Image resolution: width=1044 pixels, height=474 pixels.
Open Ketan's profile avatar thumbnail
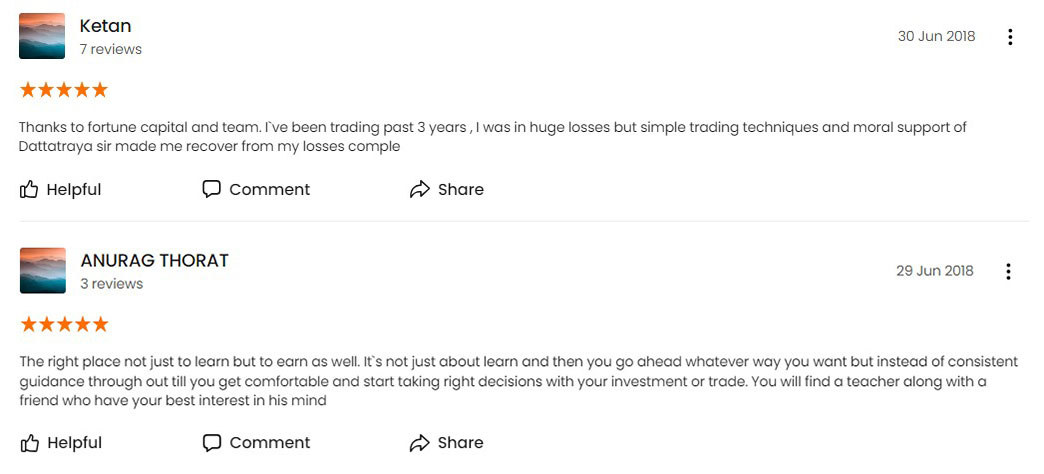42,36
